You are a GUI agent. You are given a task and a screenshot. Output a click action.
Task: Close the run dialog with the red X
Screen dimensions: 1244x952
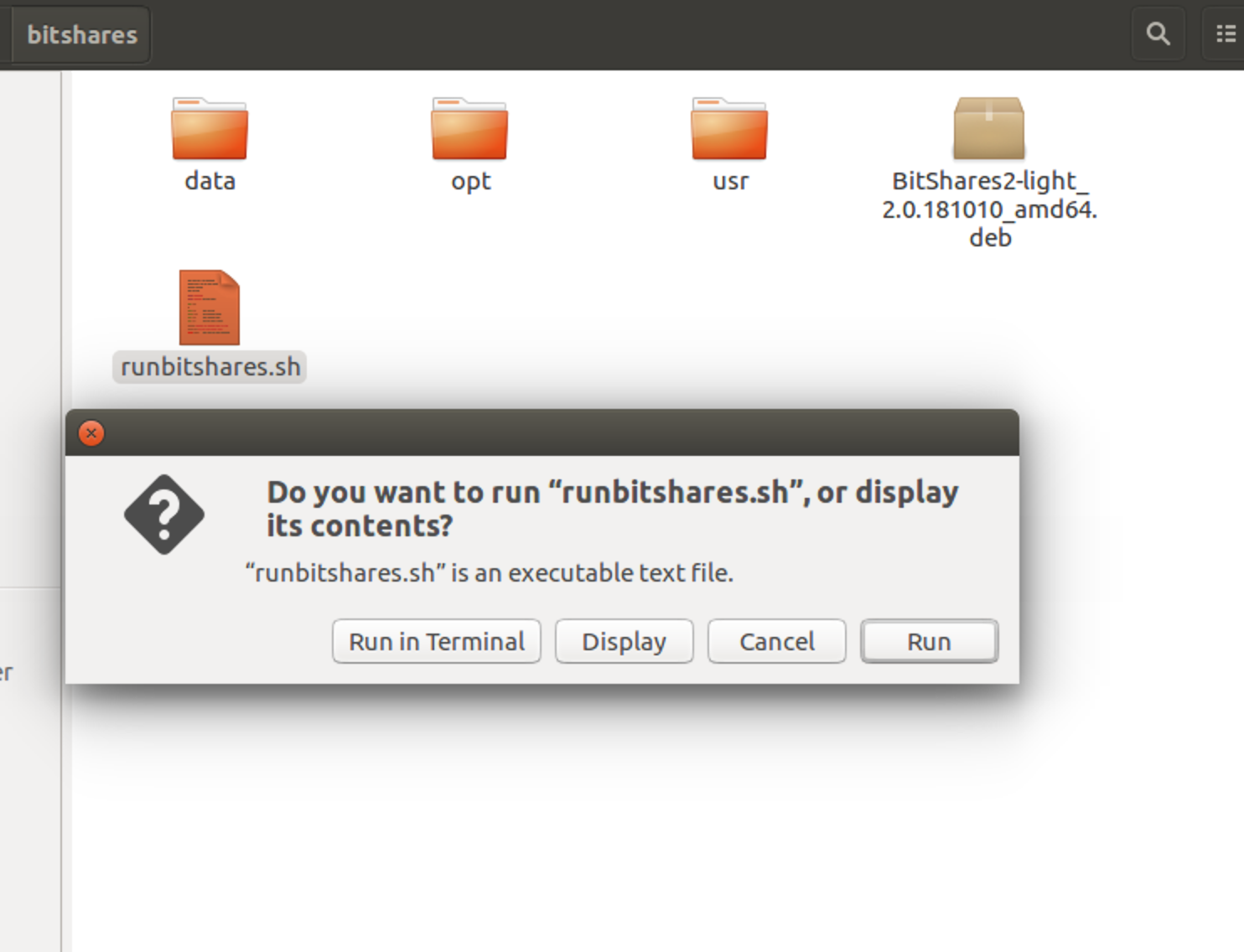[91, 433]
